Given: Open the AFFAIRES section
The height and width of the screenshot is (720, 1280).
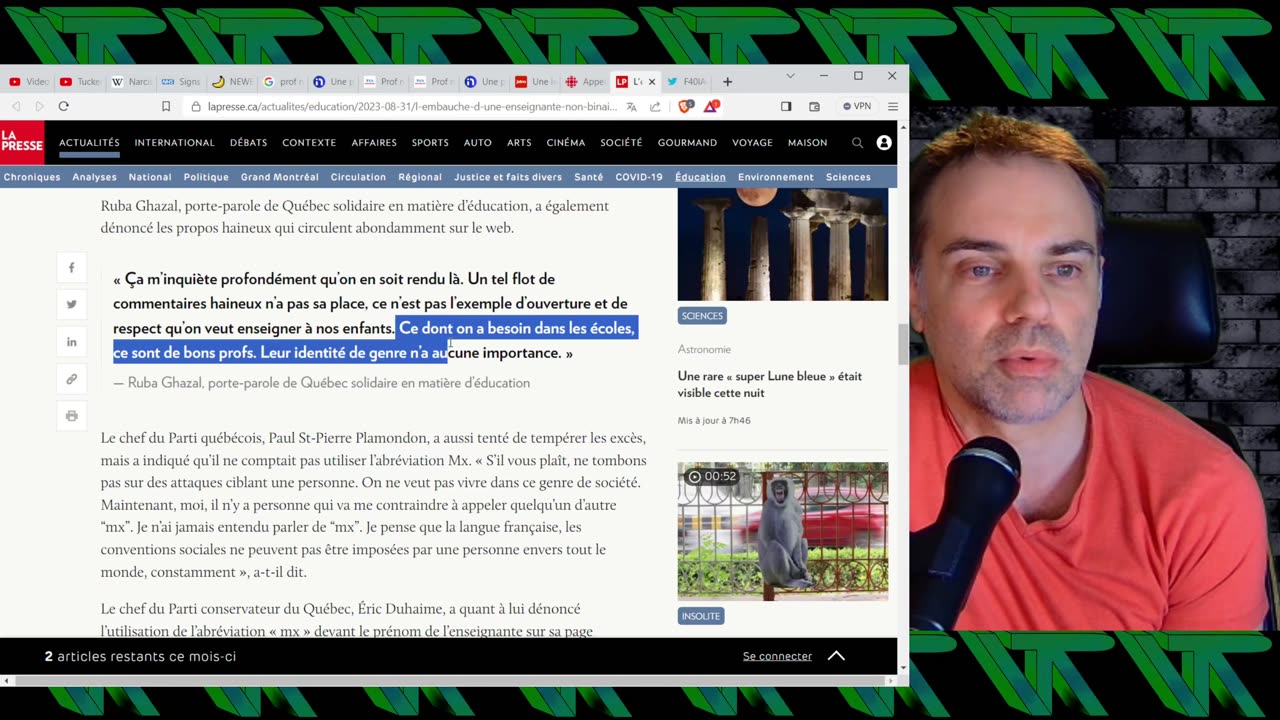Looking at the screenshot, I should (x=374, y=143).
